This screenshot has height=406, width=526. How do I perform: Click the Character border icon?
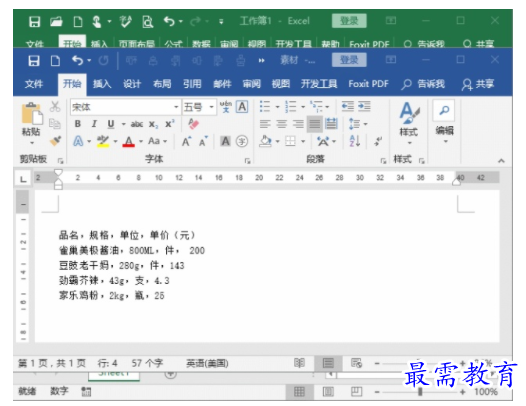[x=242, y=107]
